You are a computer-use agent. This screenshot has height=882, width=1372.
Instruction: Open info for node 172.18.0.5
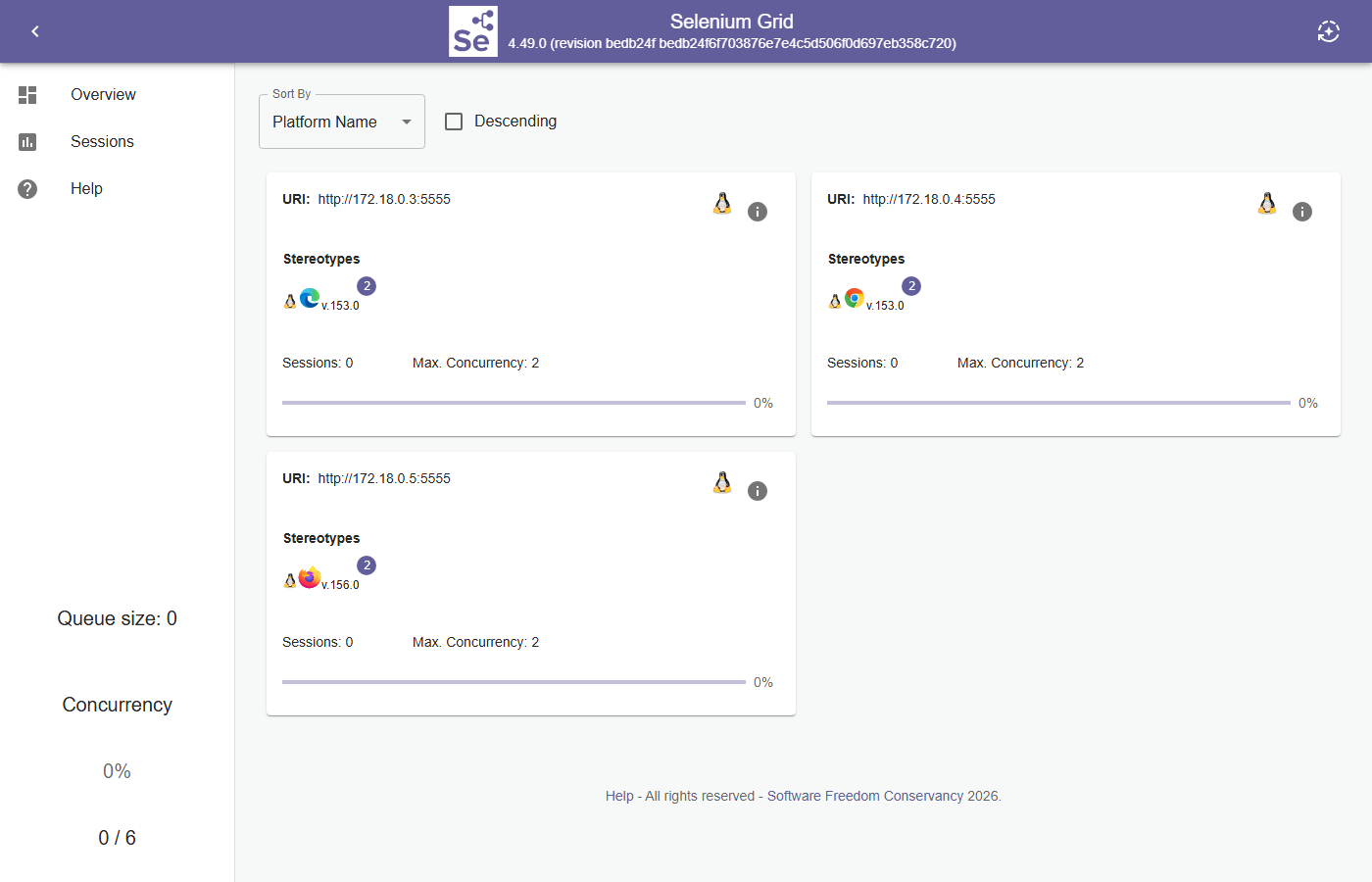758,491
